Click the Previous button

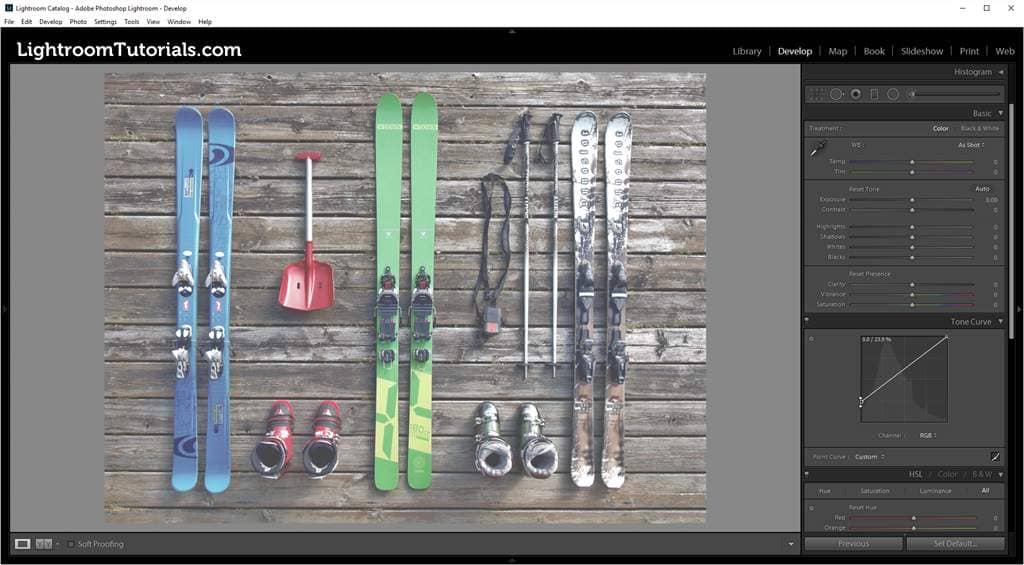click(853, 544)
